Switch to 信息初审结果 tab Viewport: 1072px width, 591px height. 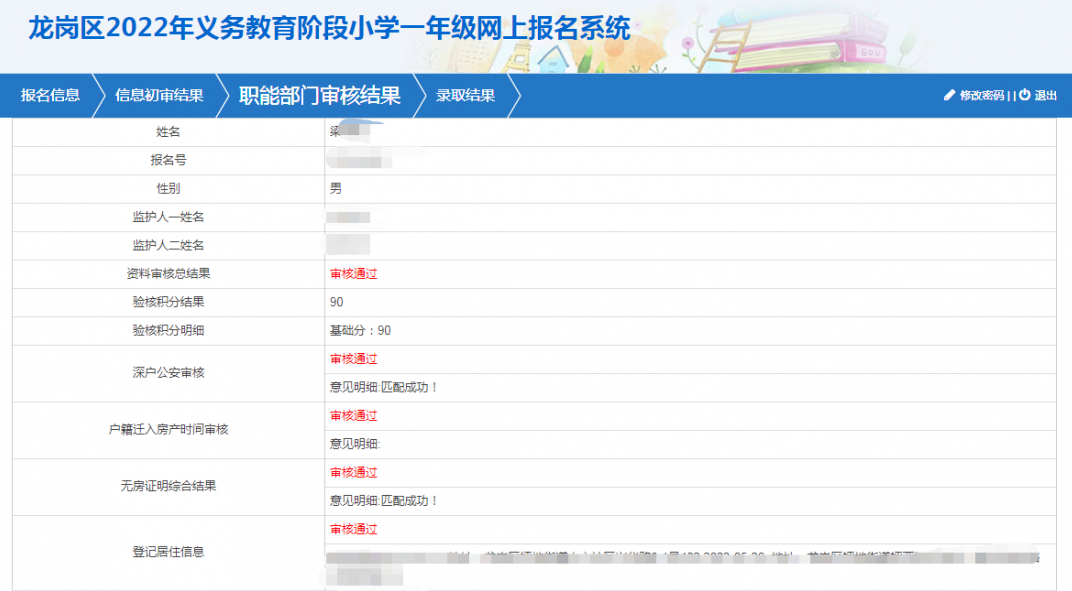(159, 96)
